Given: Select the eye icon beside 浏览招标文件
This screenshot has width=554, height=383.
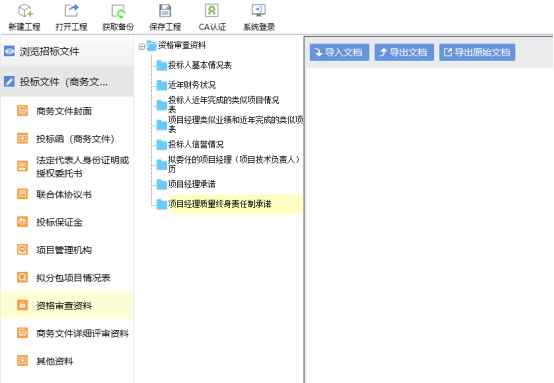Looking at the screenshot, I should click(x=9, y=51).
